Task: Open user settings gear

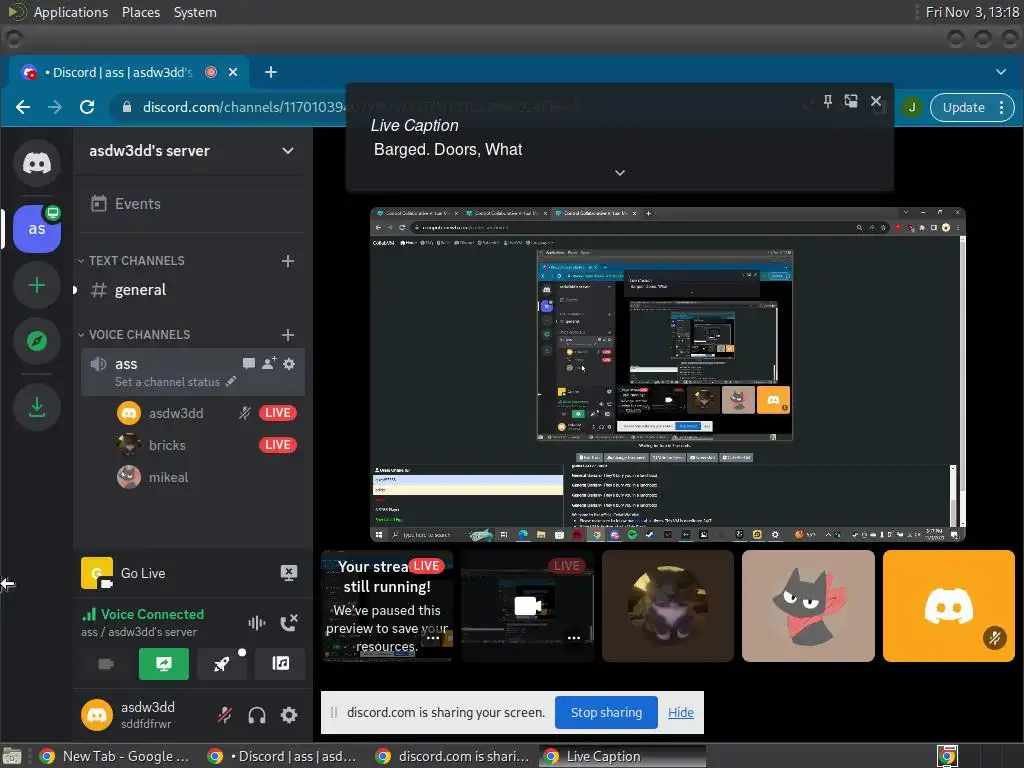Action: click(289, 715)
